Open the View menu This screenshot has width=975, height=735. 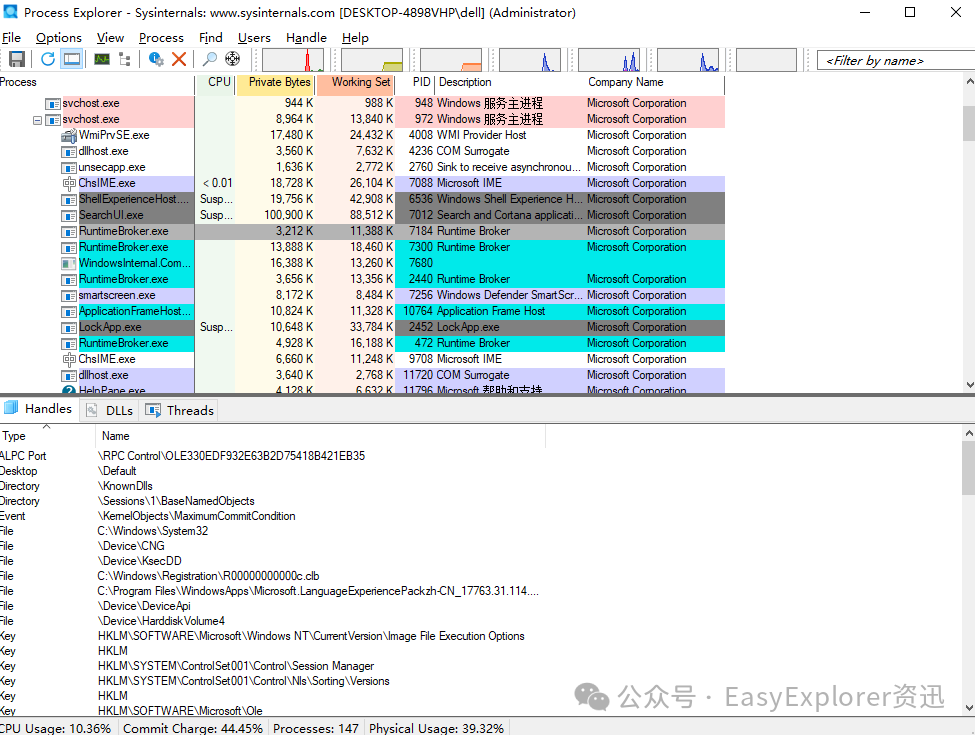(110, 38)
